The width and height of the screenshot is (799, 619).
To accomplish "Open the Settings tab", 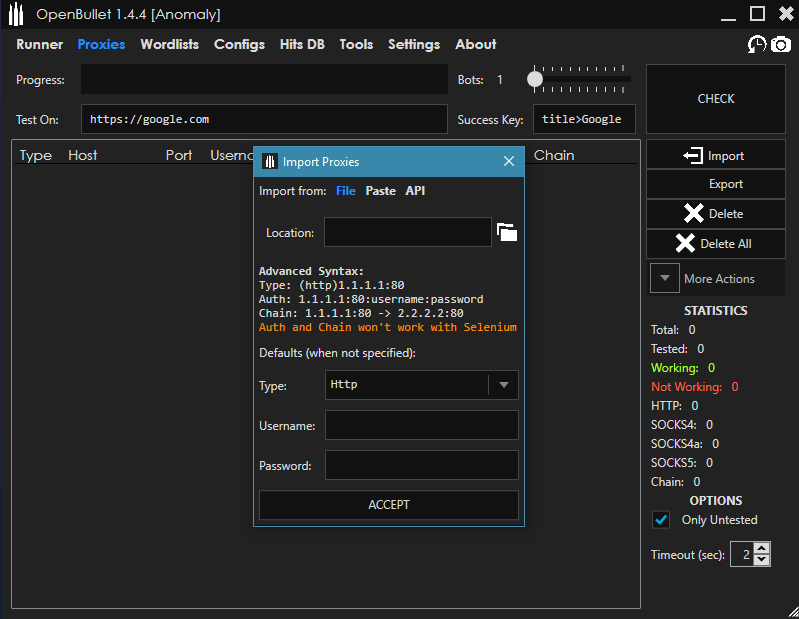I will tap(414, 44).
